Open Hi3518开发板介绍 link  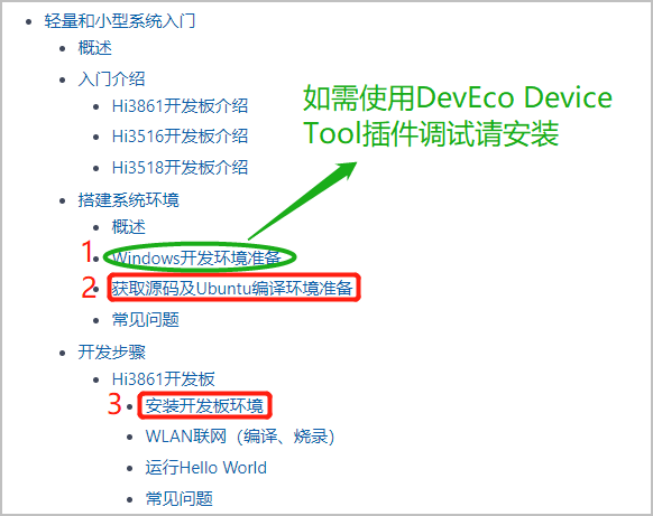pos(180,168)
